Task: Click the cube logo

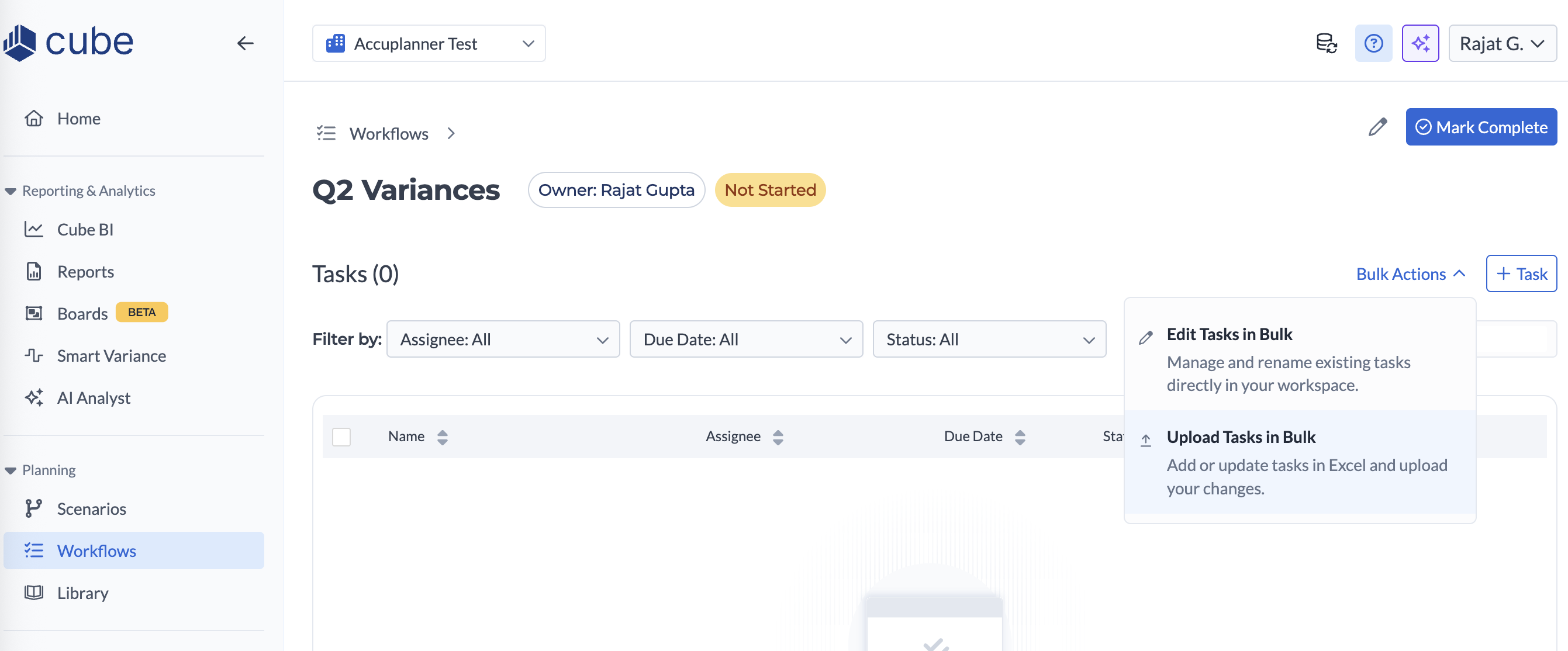Action: [68, 42]
